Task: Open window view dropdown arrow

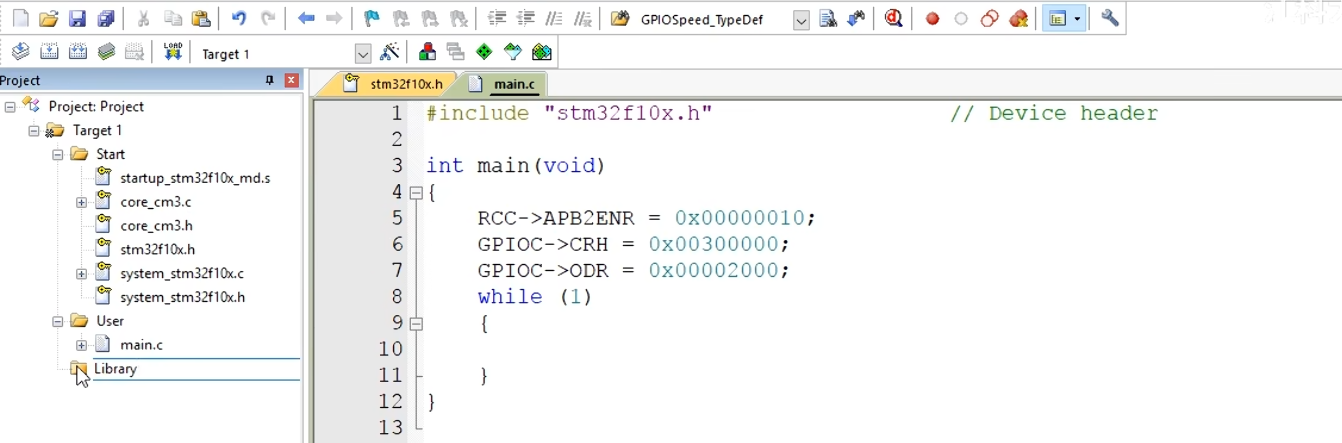Action: tap(1077, 18)
